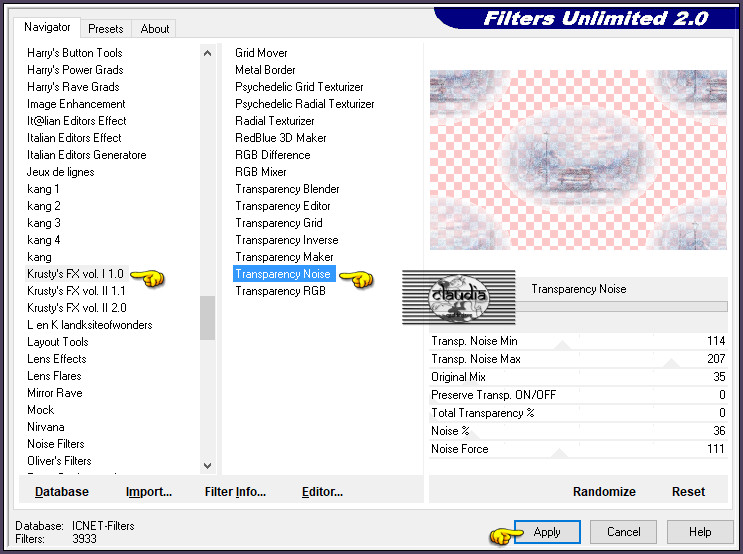743x554 pixels.
Task: Select Mock category
Action: tap(41, 410)
